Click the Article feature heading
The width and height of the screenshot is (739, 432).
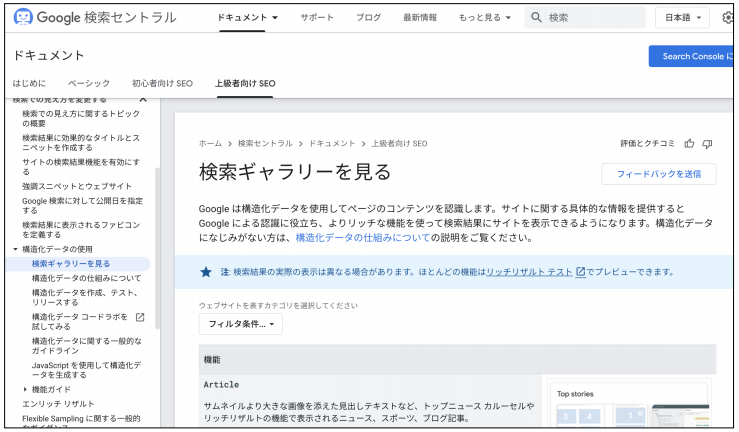coord(221,385)
